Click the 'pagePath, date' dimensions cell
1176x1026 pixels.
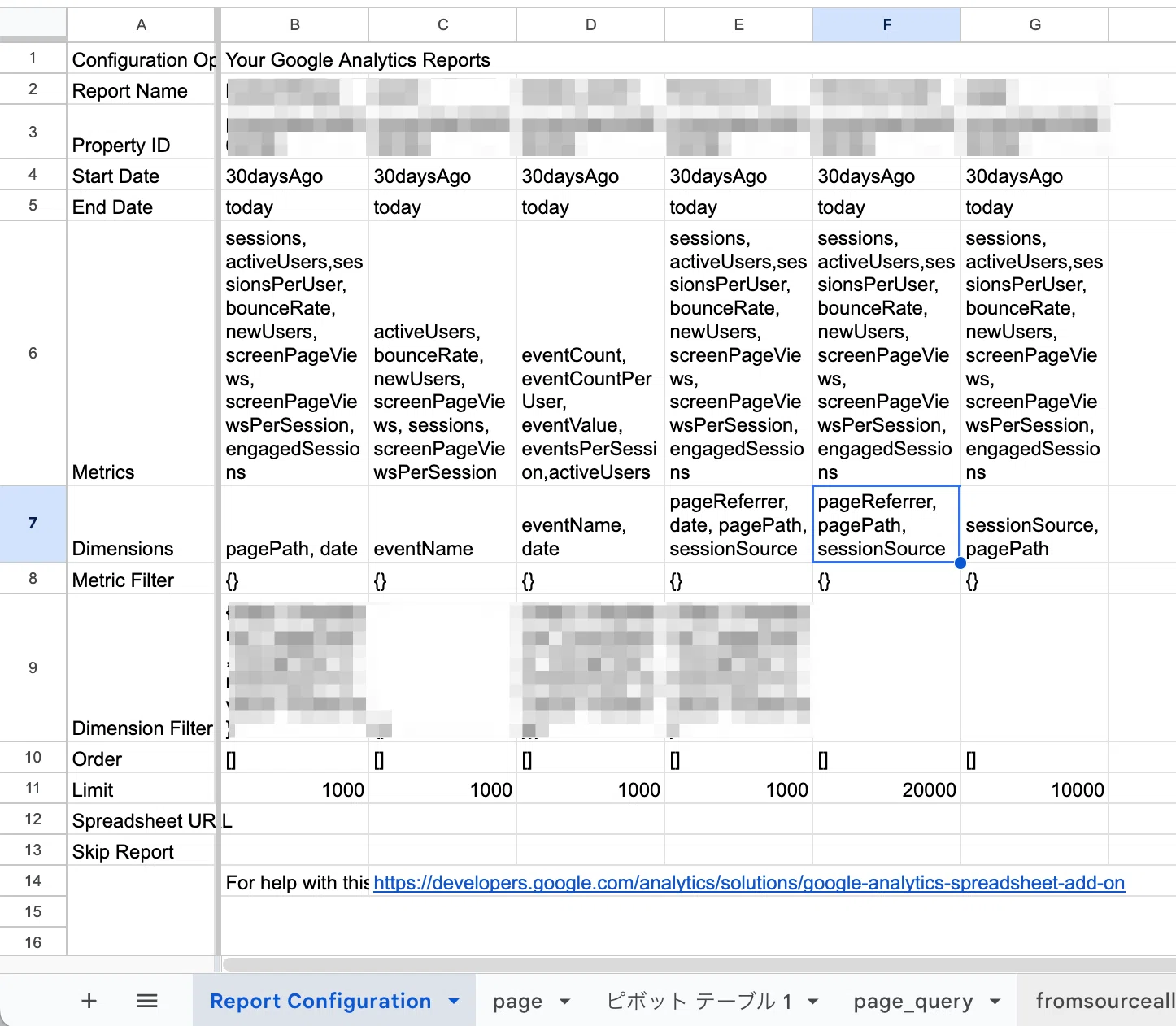(x=295, y=524)
